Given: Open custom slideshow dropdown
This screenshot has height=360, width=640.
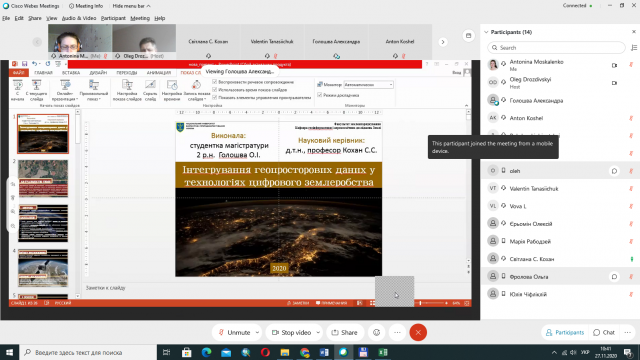Looking at the screenshot, I should (x=94, y=90).
